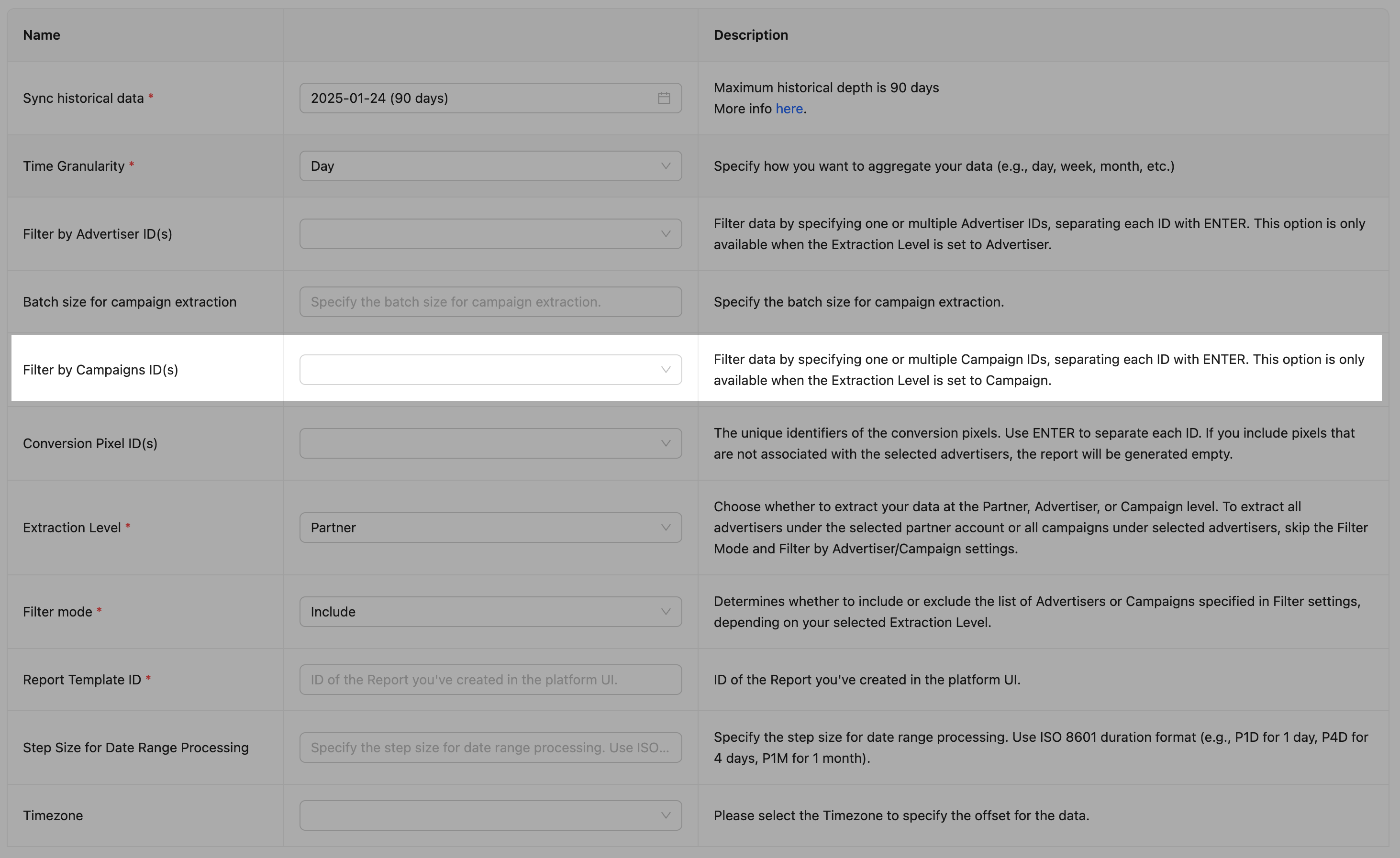Click the Conversion Pixel ID(s) chevron arrow
This screenshot has height=858, width=1400.
[x=666, y=443]
